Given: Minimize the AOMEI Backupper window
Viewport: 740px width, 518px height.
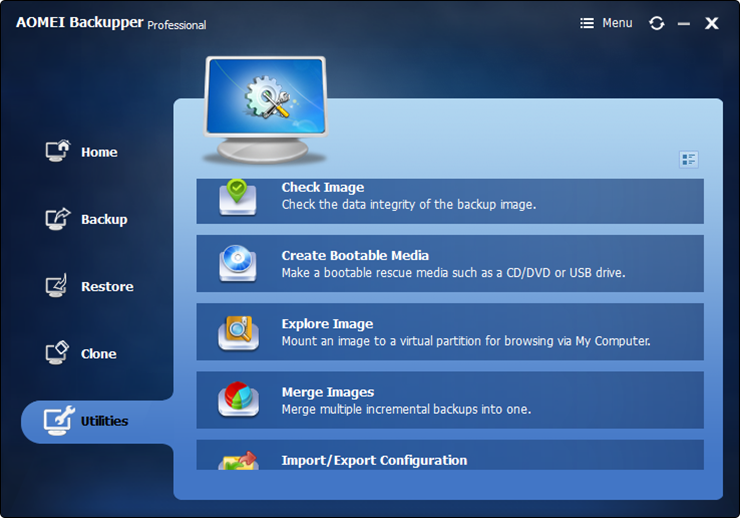Looking at the screenshot, I should [684, 24].
